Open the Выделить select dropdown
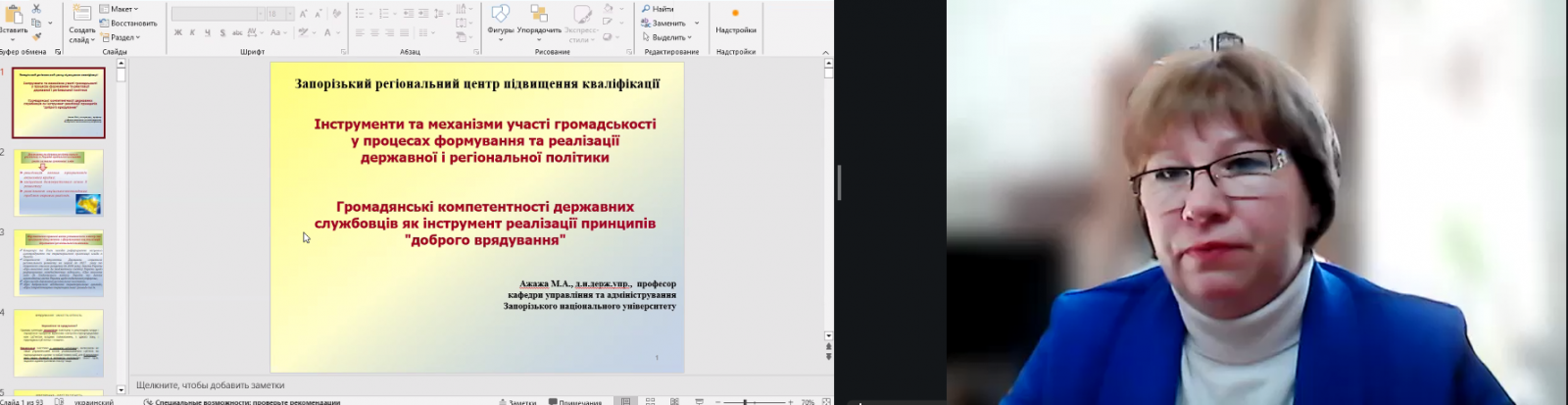The width and height of the screenshot is (1568, 405). pyautogui.click(x=667, y=37)
